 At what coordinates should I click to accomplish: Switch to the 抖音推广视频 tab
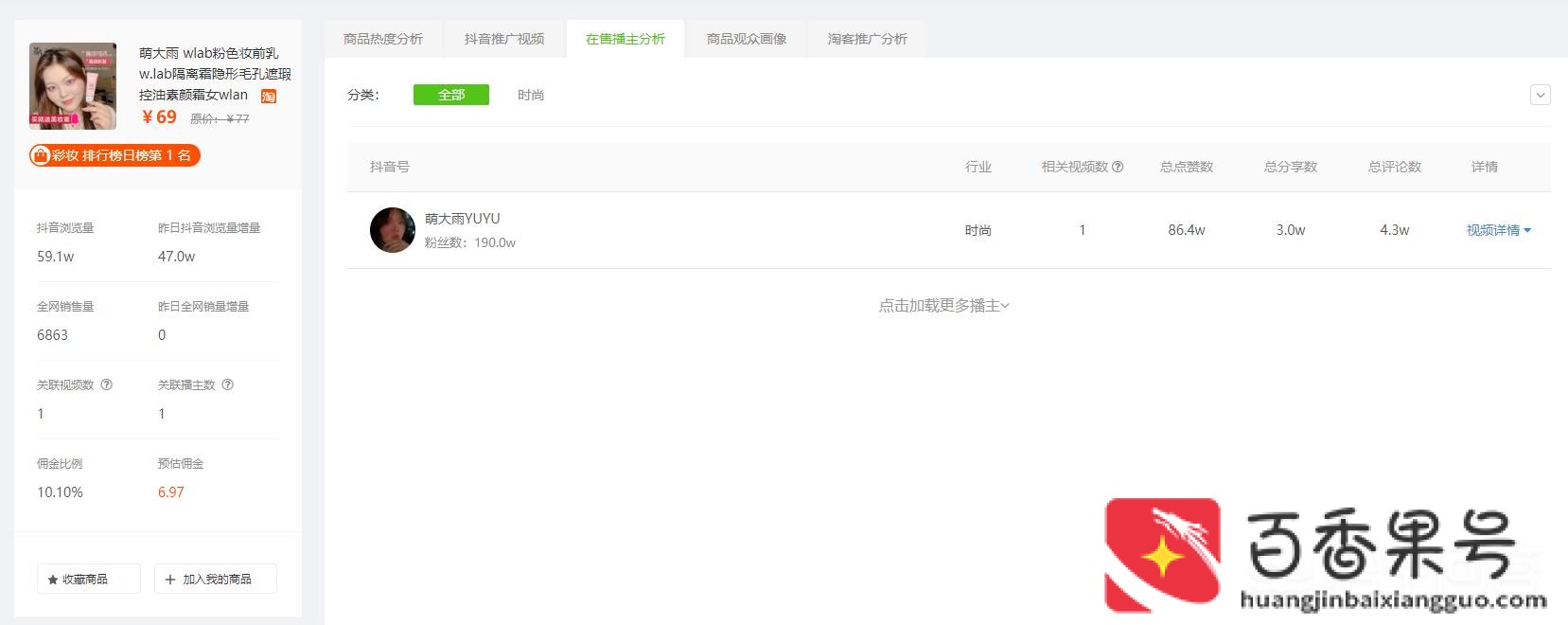(504, 39)
